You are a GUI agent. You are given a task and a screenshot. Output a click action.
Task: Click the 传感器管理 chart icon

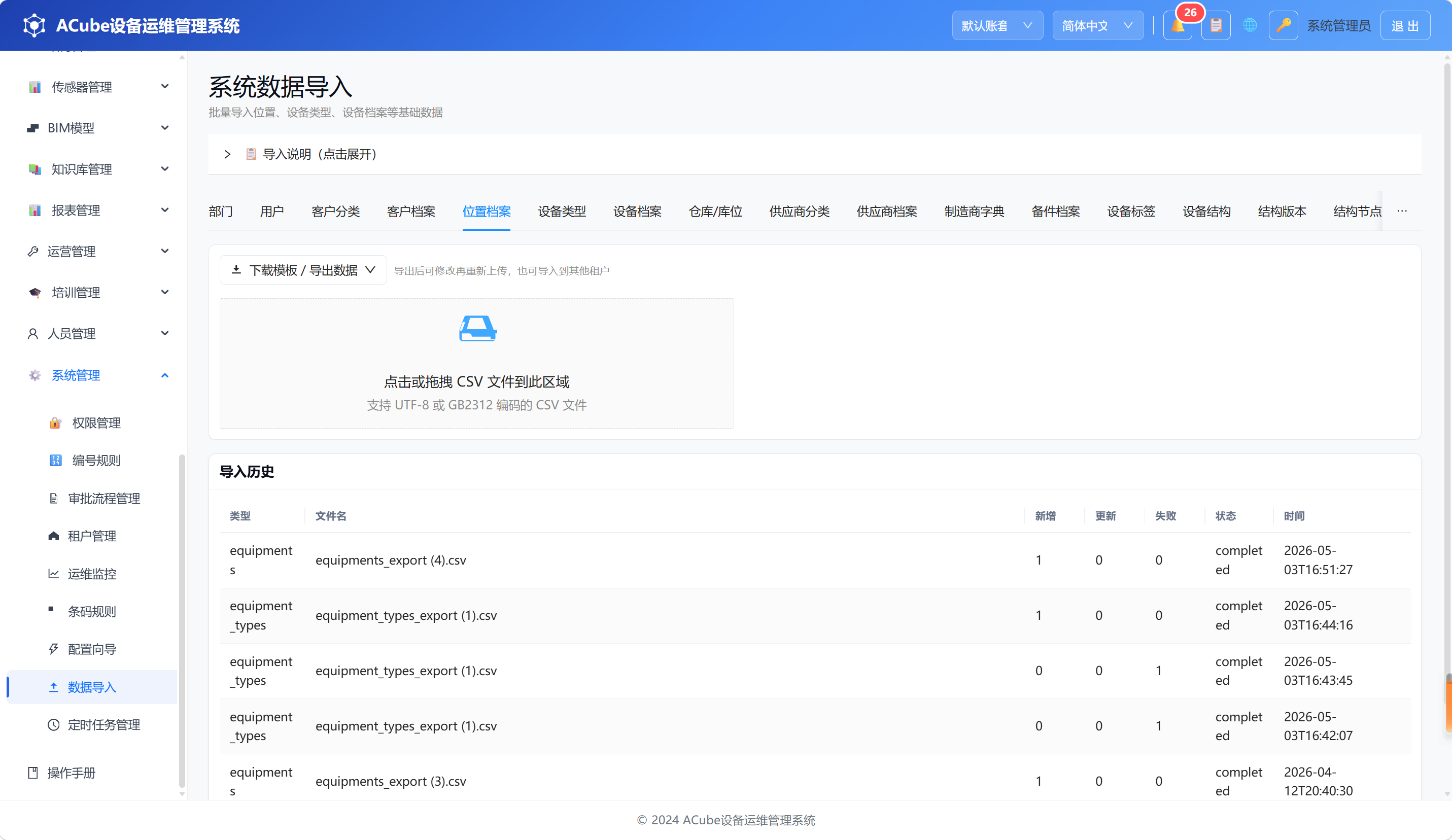click(34, 87)
